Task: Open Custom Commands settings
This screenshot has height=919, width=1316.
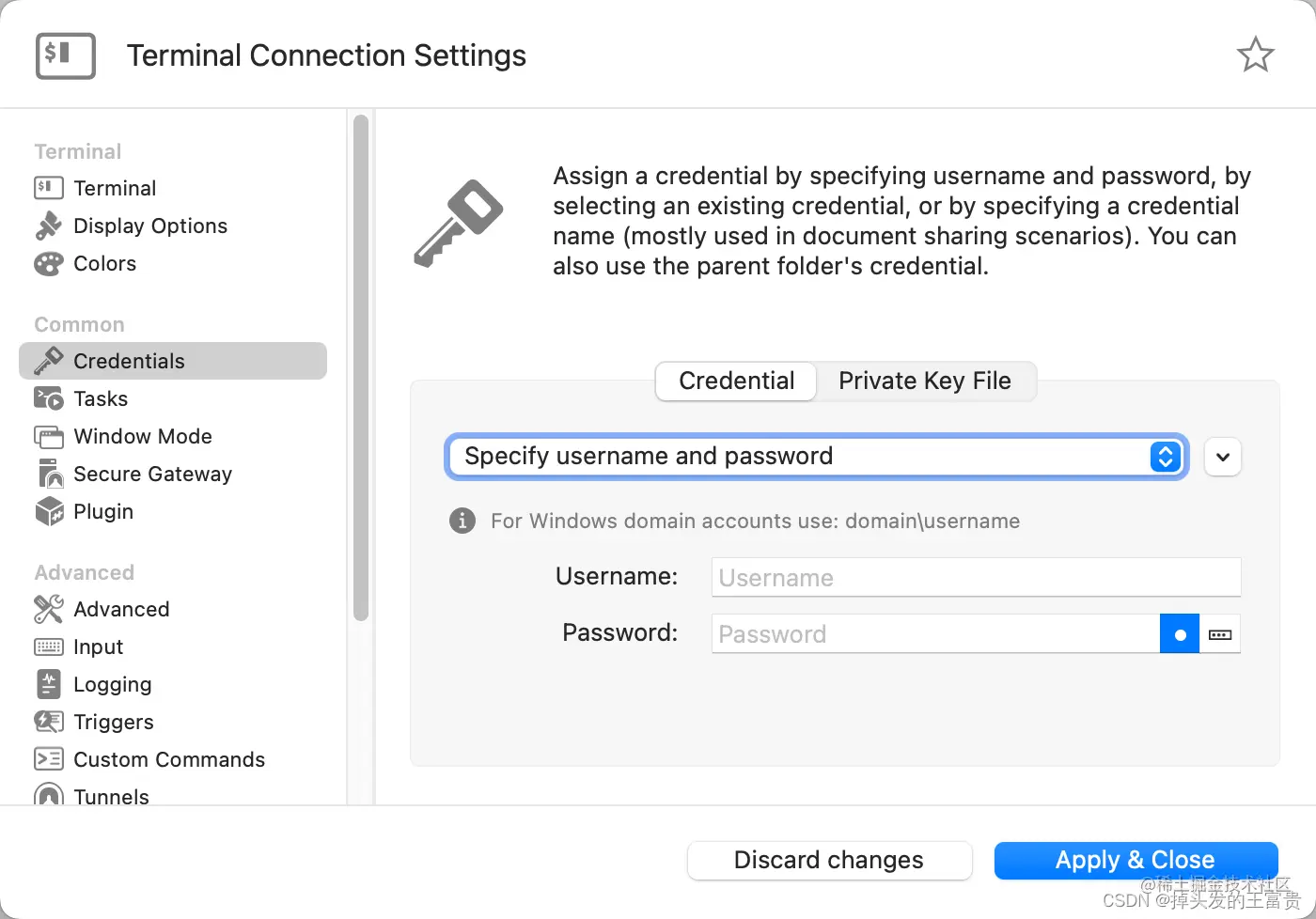Action: click(x=168, y=759)
